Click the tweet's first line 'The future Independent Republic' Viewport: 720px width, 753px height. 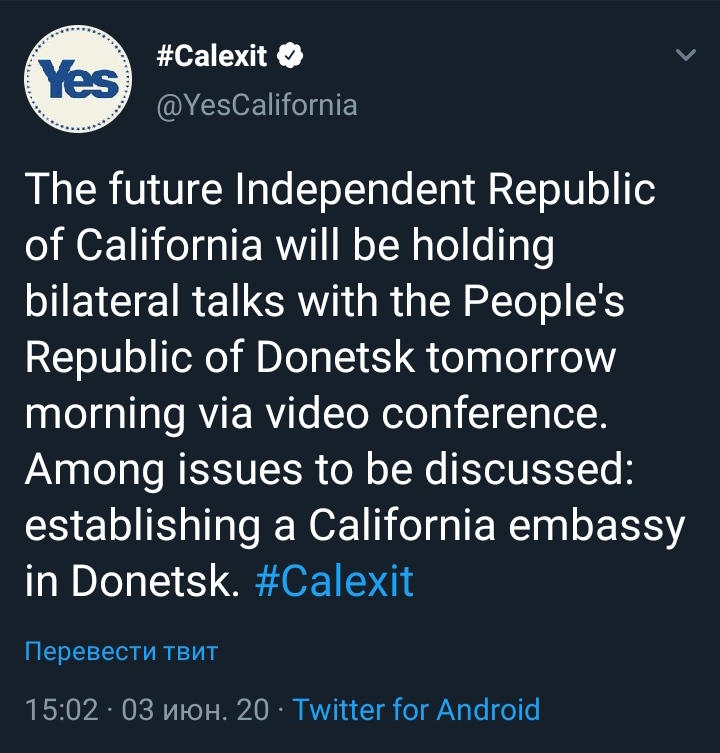tap(340, 191)
